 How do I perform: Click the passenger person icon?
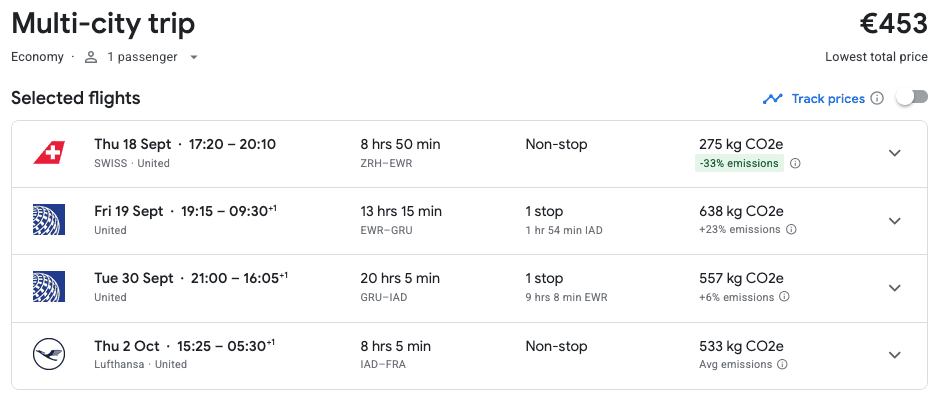coord(91,57)
